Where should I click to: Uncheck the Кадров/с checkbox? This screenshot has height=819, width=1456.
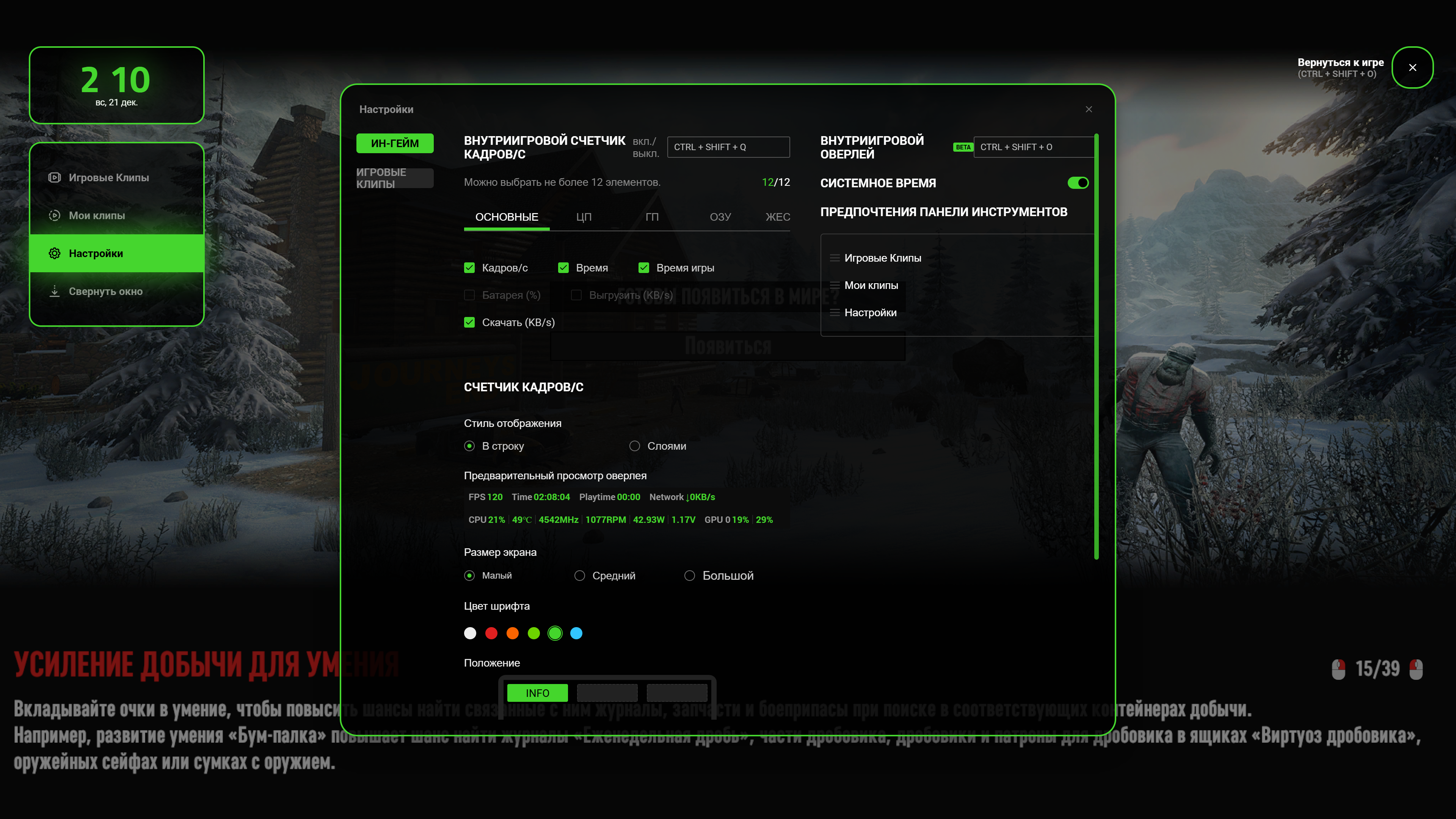469,268
